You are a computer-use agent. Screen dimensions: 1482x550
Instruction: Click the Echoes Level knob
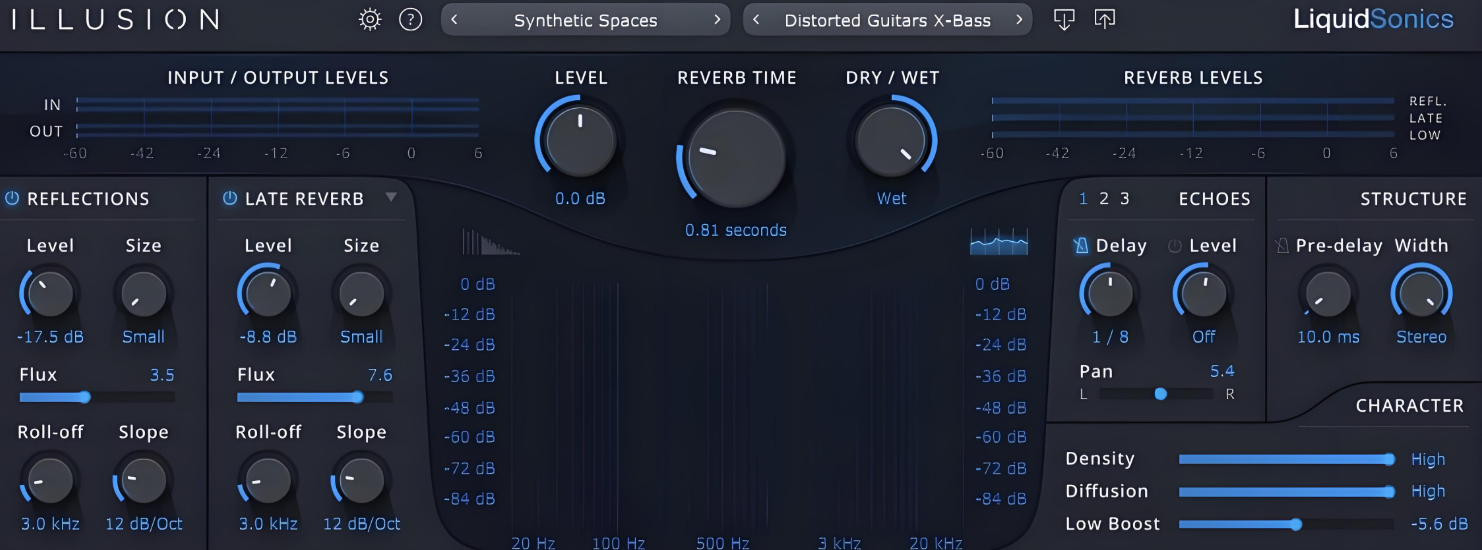tap(1203, 294)
